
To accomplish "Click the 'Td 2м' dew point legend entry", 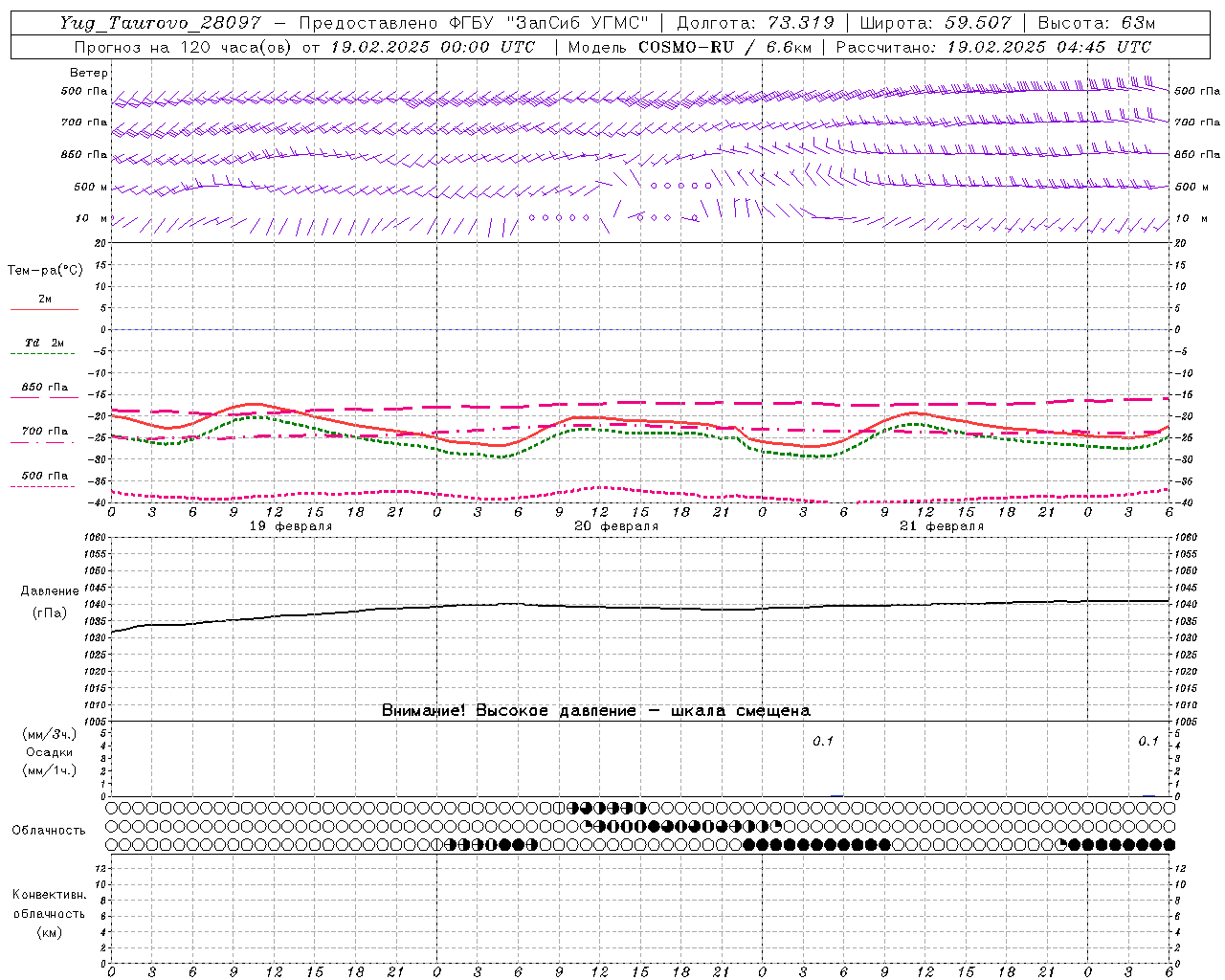I will (x=45, y=343).
